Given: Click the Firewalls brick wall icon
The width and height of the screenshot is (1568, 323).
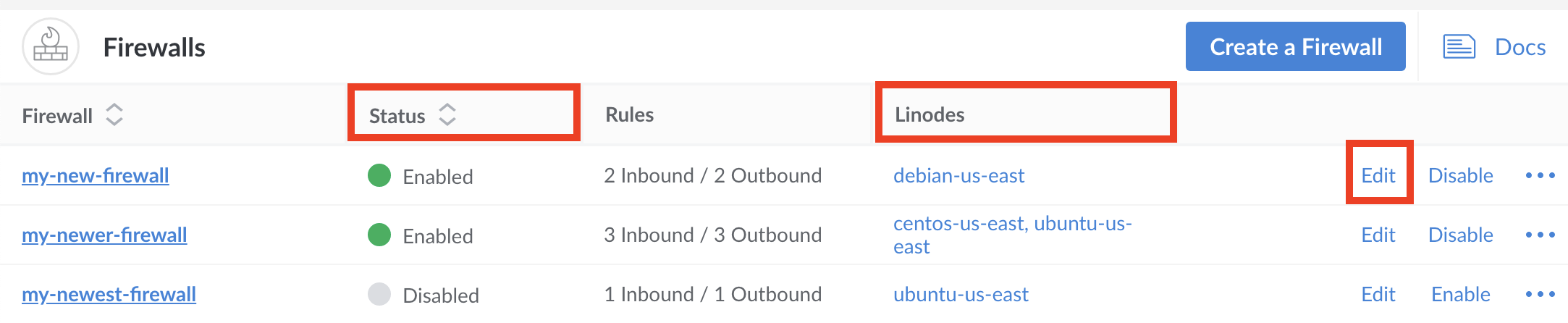Looking at the screenshot, I should click(51, 47).
